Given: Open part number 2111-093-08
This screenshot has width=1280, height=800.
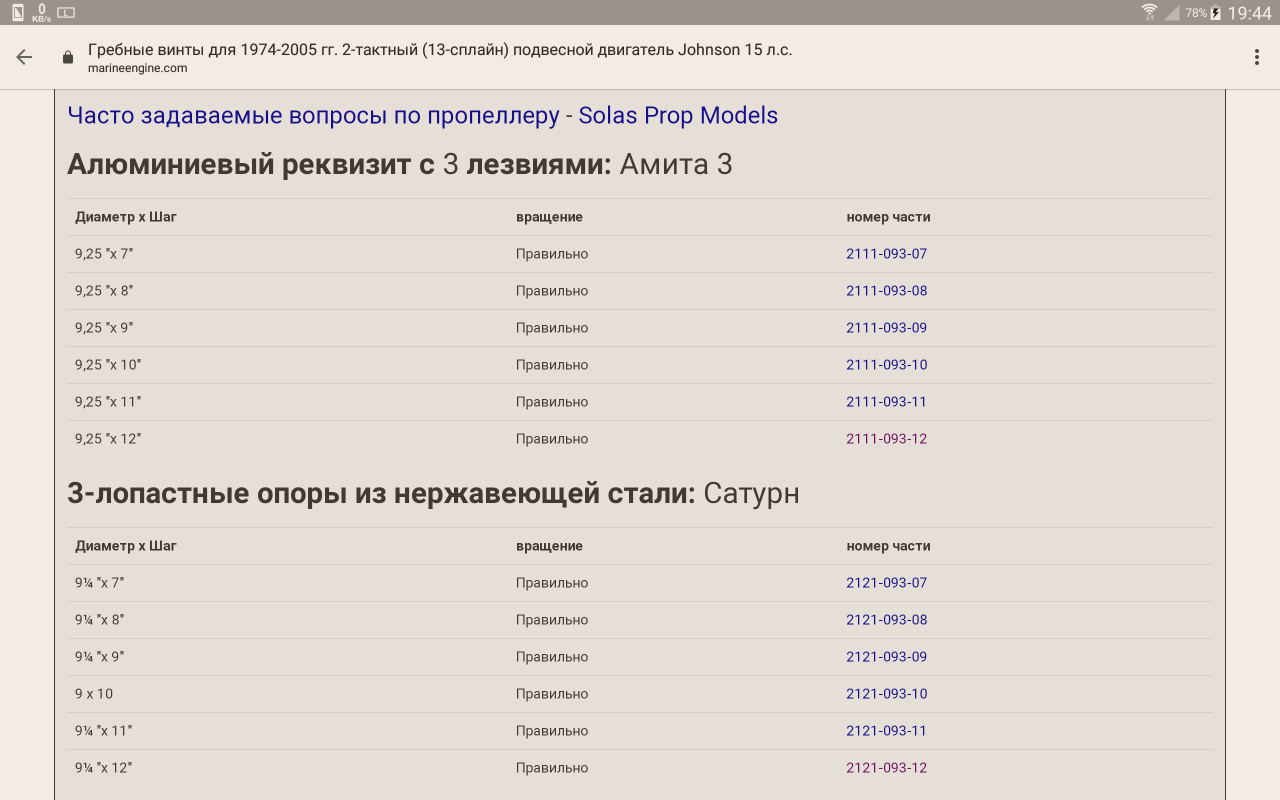Looking at the screenshot, I should point(886,291).
